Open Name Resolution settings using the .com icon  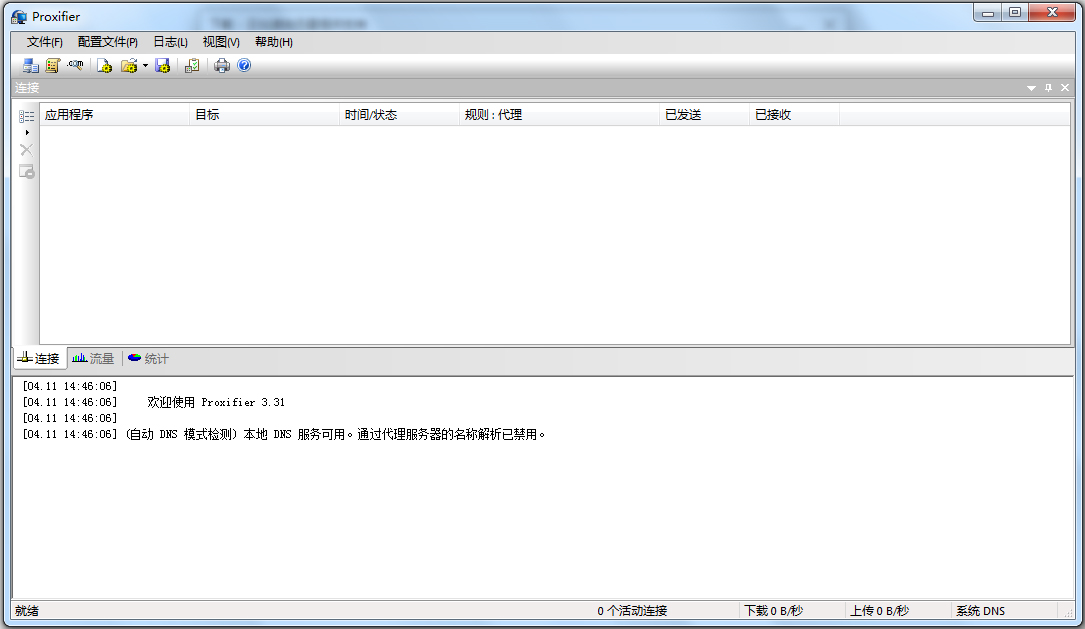coord(75,65)
